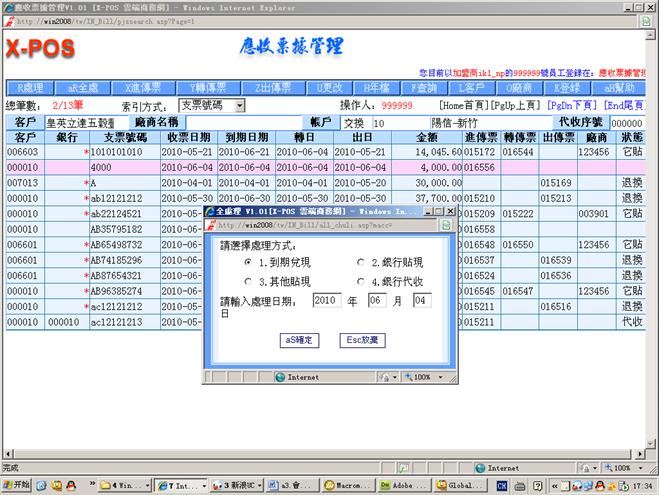Pick the 4.銀行代收 radio option
Viewport: 659px width, 495px height.
[361, 281]
